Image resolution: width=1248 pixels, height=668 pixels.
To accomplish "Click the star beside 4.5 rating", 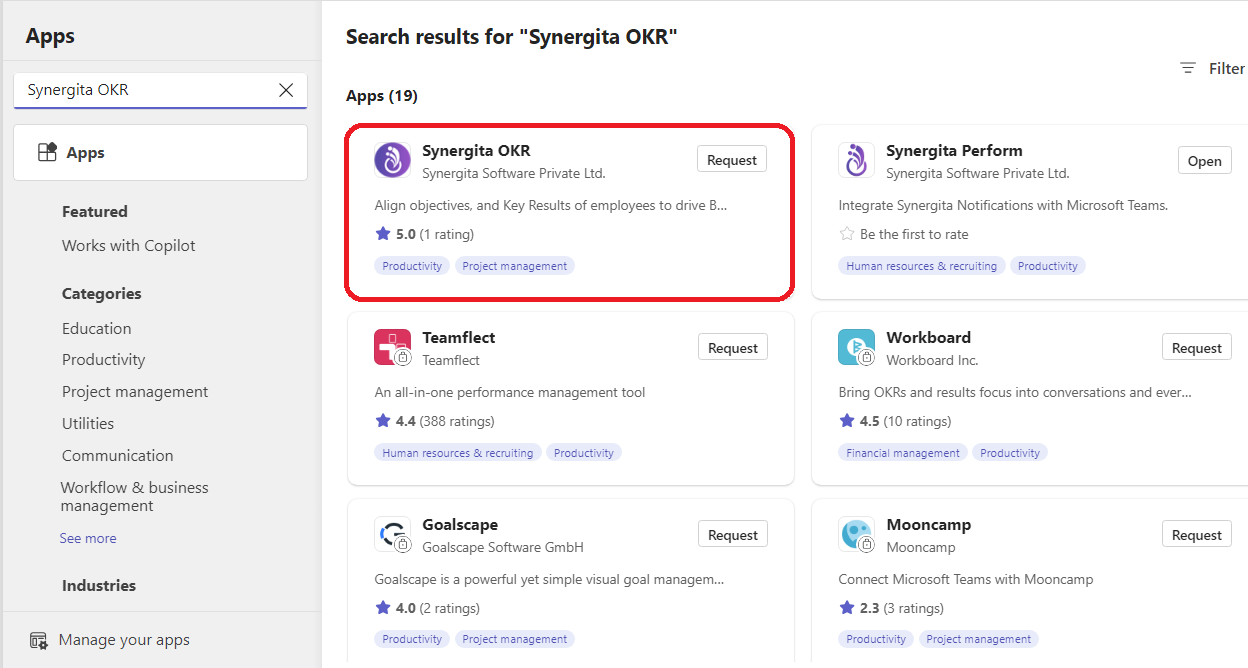I will pos(847,421).
